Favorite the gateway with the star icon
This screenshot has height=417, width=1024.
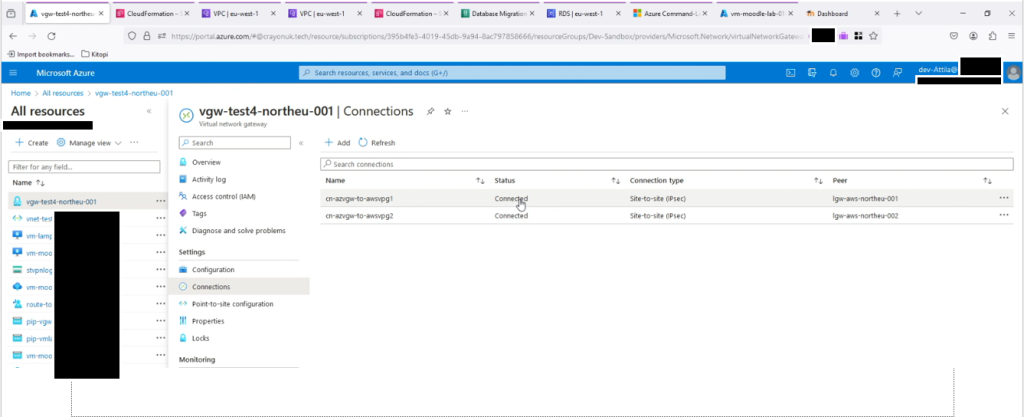pyautogui.click(x=448, y=111)
